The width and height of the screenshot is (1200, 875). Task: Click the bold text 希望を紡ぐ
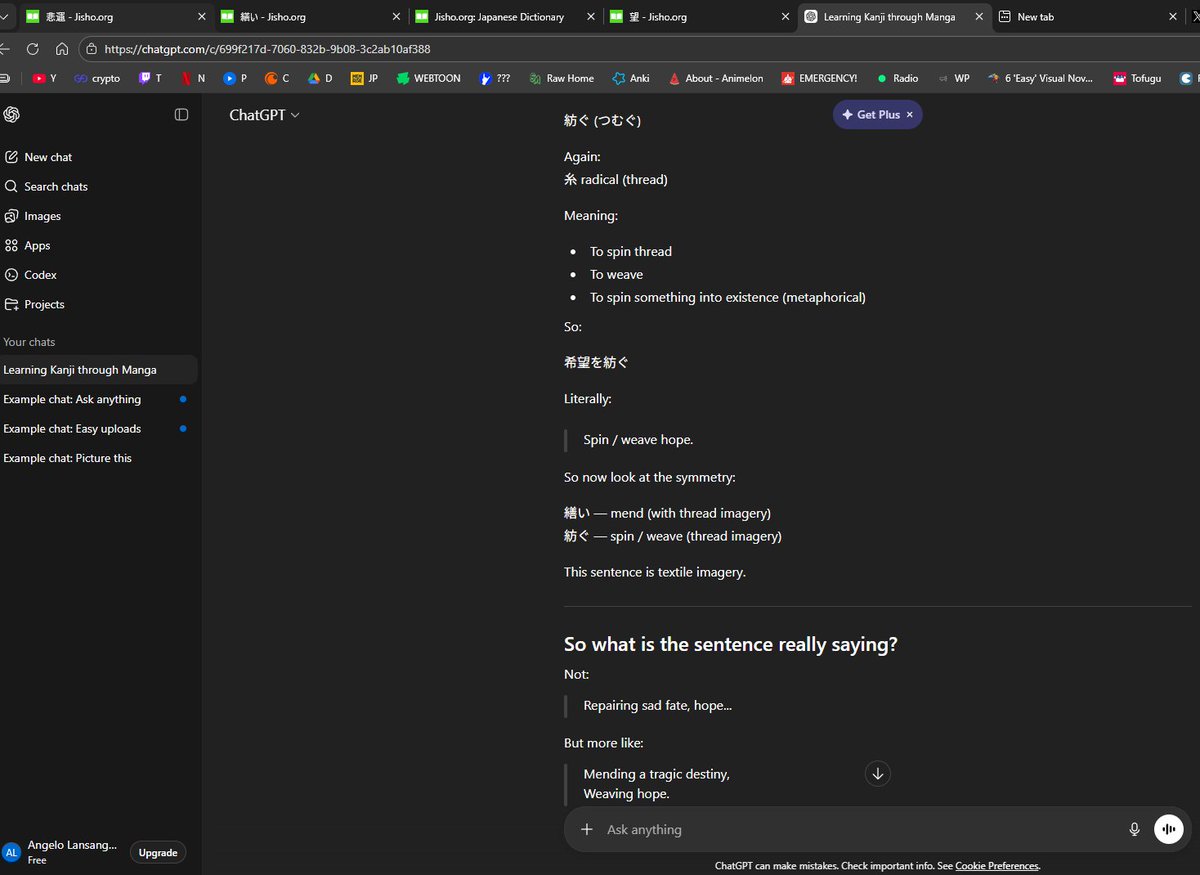596,363
